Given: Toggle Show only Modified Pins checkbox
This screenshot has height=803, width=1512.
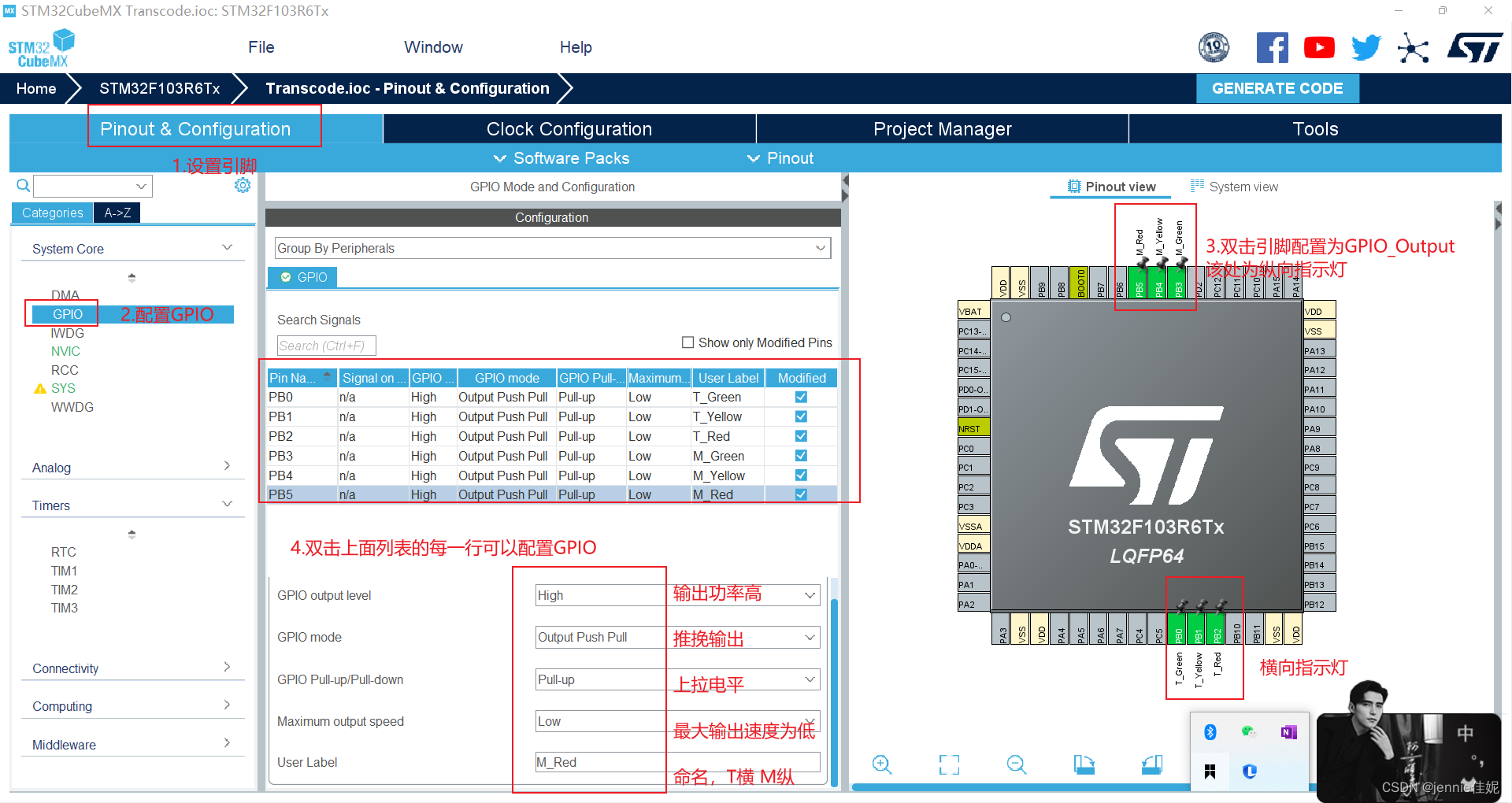Looking at the screenshot, I should coord(687,342).
